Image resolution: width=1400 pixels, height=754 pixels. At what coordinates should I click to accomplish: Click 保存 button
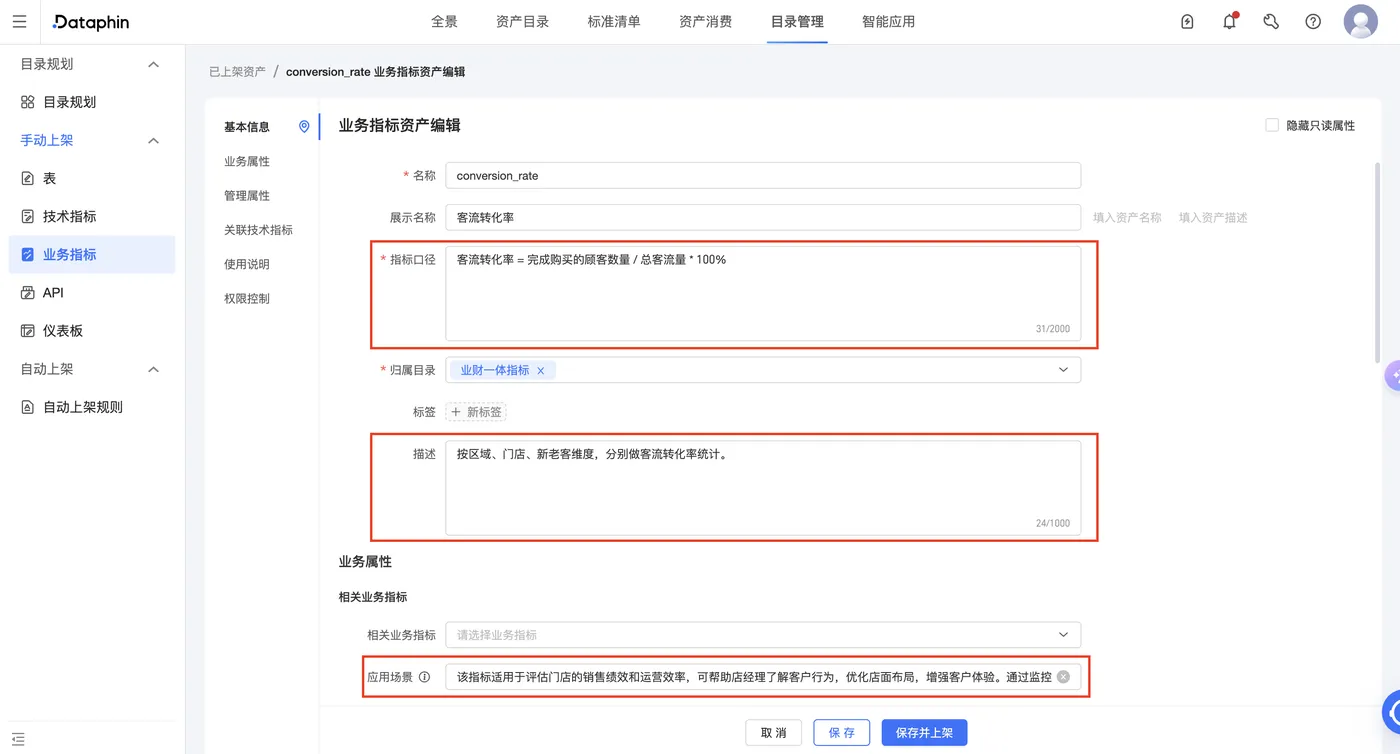(x=842, y=733)
